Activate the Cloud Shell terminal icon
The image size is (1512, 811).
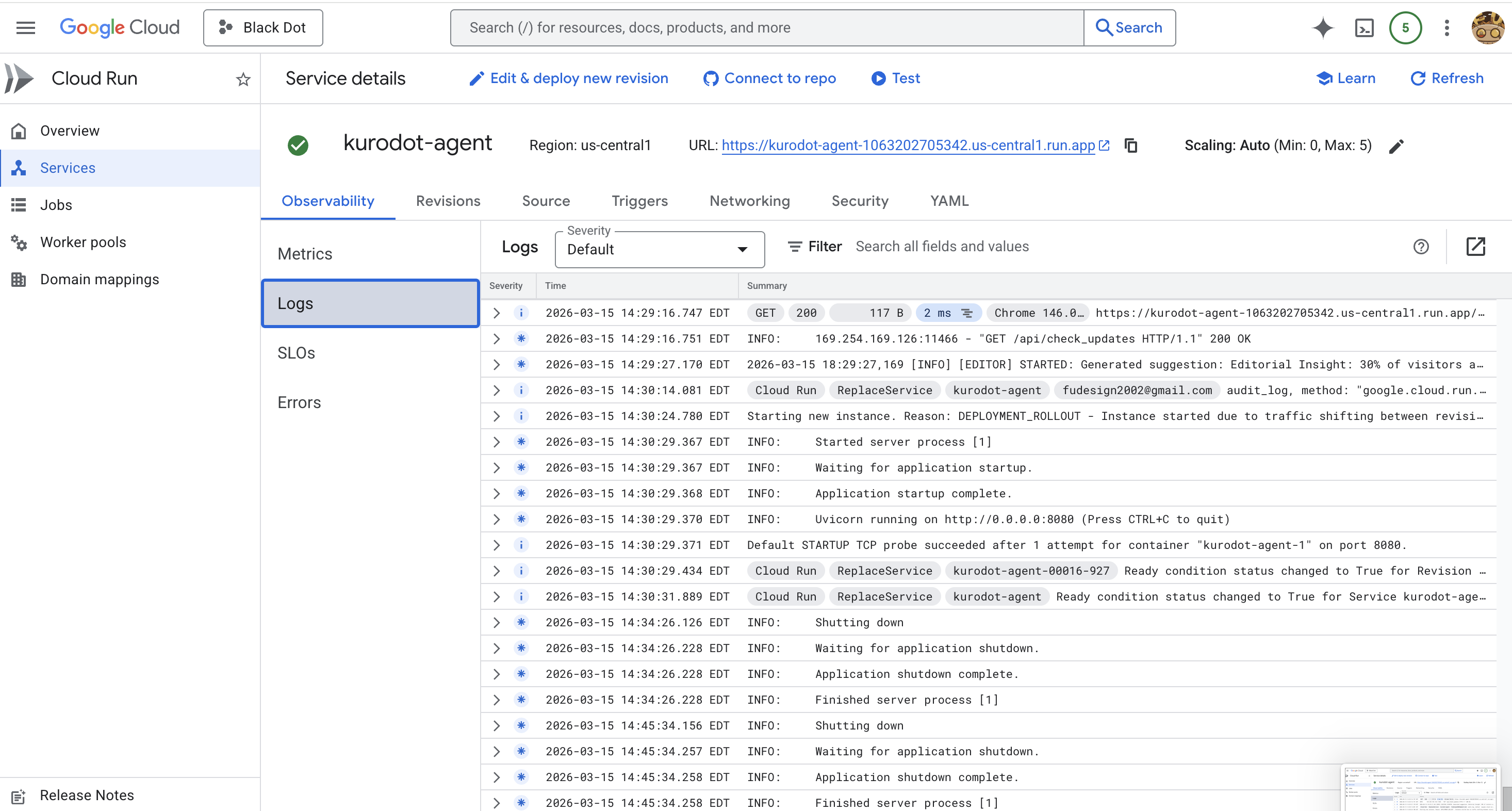(x=1363, y=28)
